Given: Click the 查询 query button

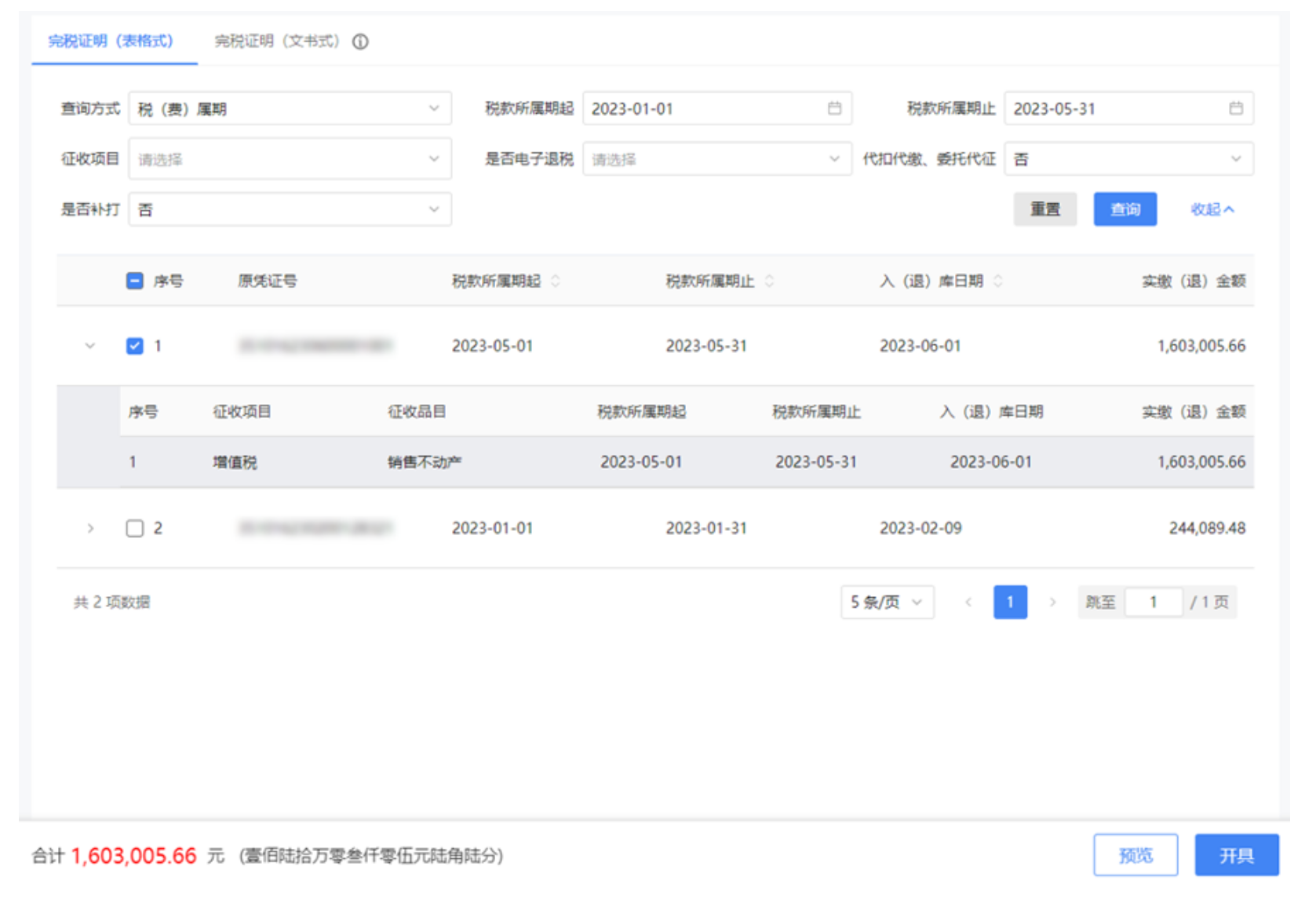Looking at the screenshot, I should 1125,209.
